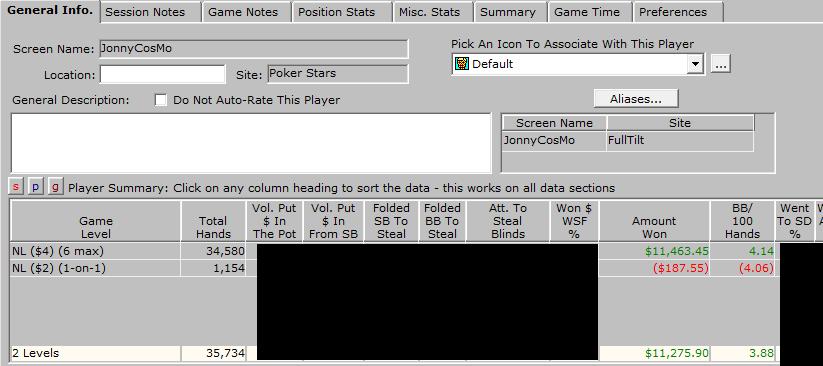Sort by Game Level column header

coord(96,221)
